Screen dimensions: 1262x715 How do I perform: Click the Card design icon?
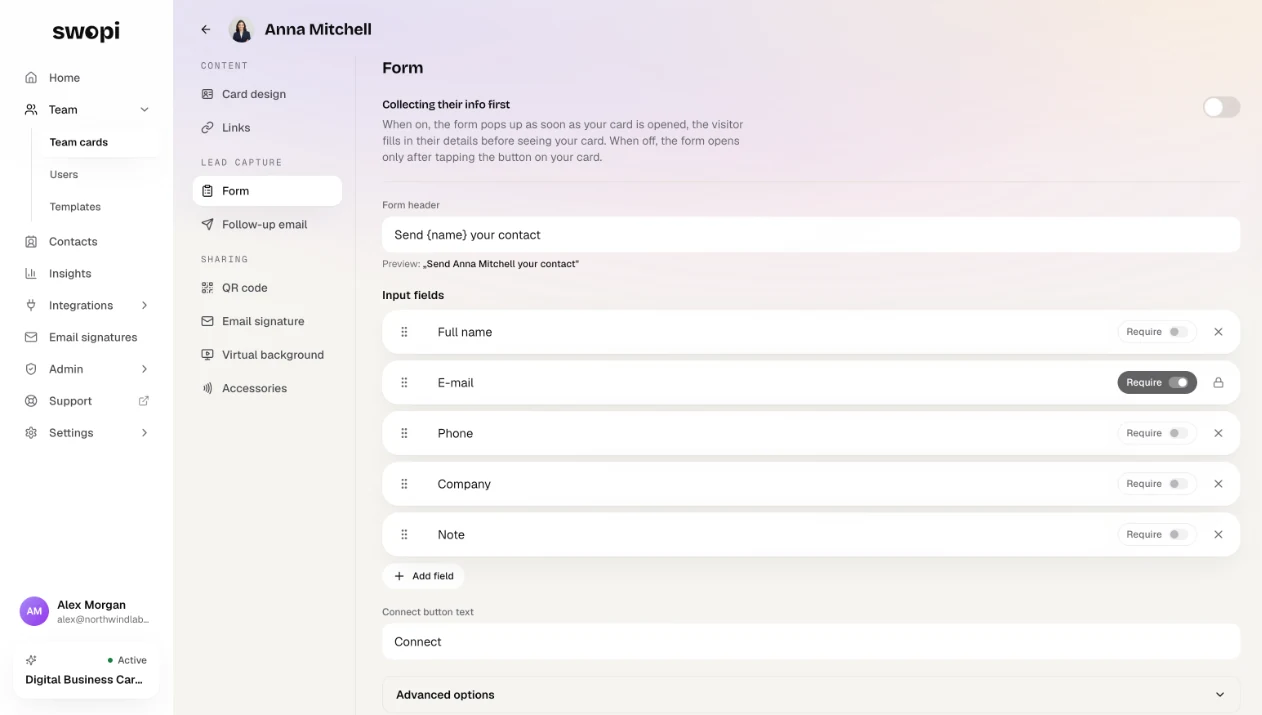coord(207,94)
